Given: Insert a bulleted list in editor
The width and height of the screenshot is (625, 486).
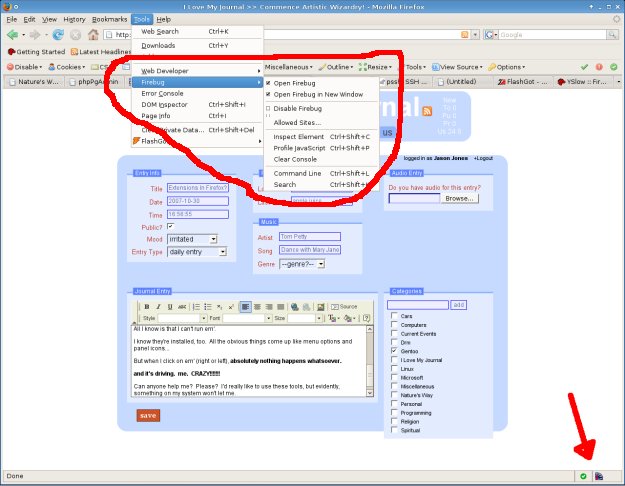Looking at the screenshot, I should pos(208,307).
